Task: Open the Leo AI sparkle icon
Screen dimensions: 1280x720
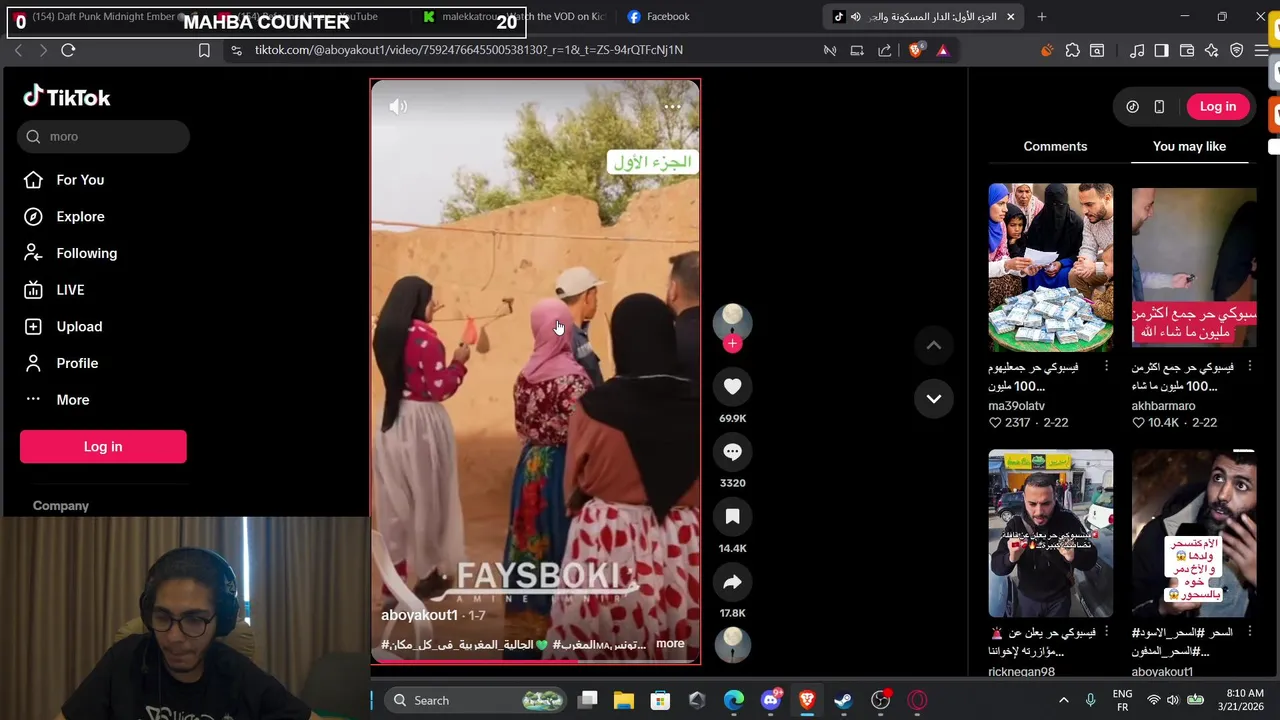Action: pyautogui.click(x=1212, y=50)
